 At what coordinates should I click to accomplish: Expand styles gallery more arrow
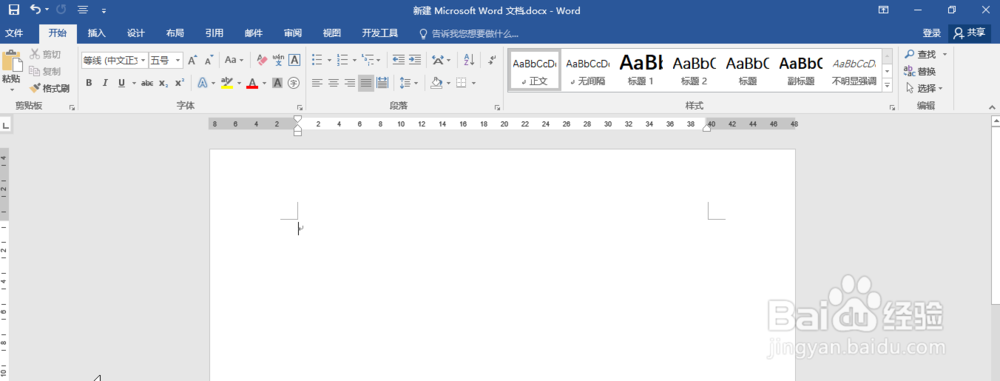point(887,84)
